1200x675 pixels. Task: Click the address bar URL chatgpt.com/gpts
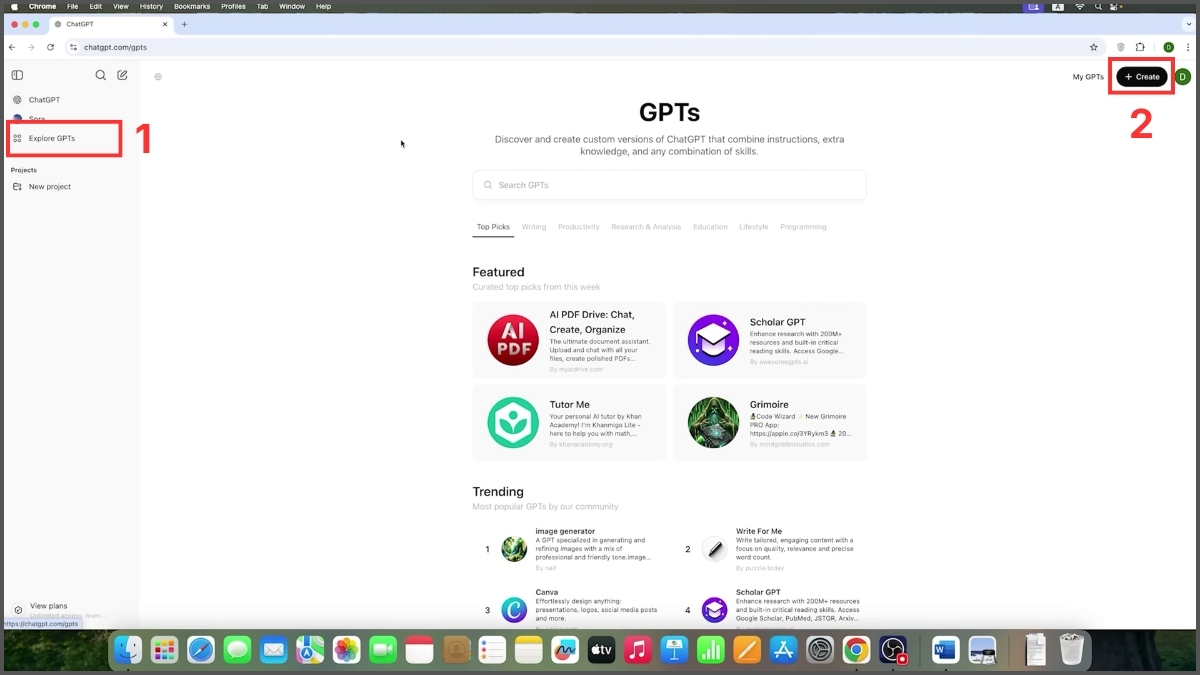click(115, 47)
